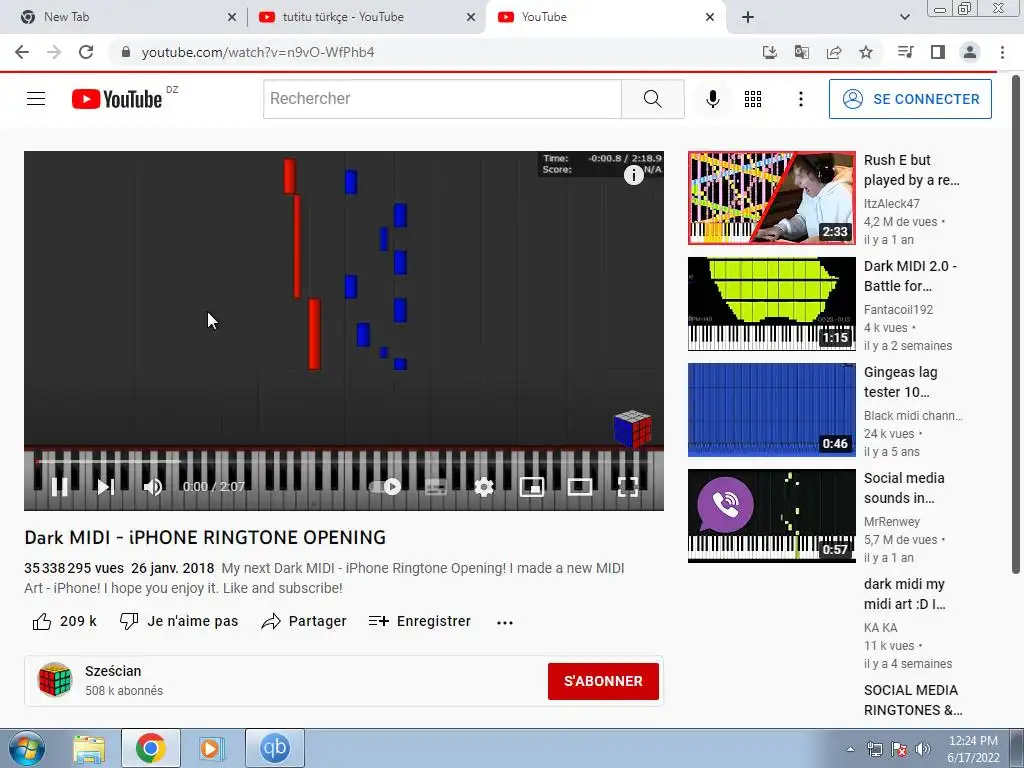The image size is (1024, 768).
Task: Open Partager share dialog
Action: click(x=304, y=621)
